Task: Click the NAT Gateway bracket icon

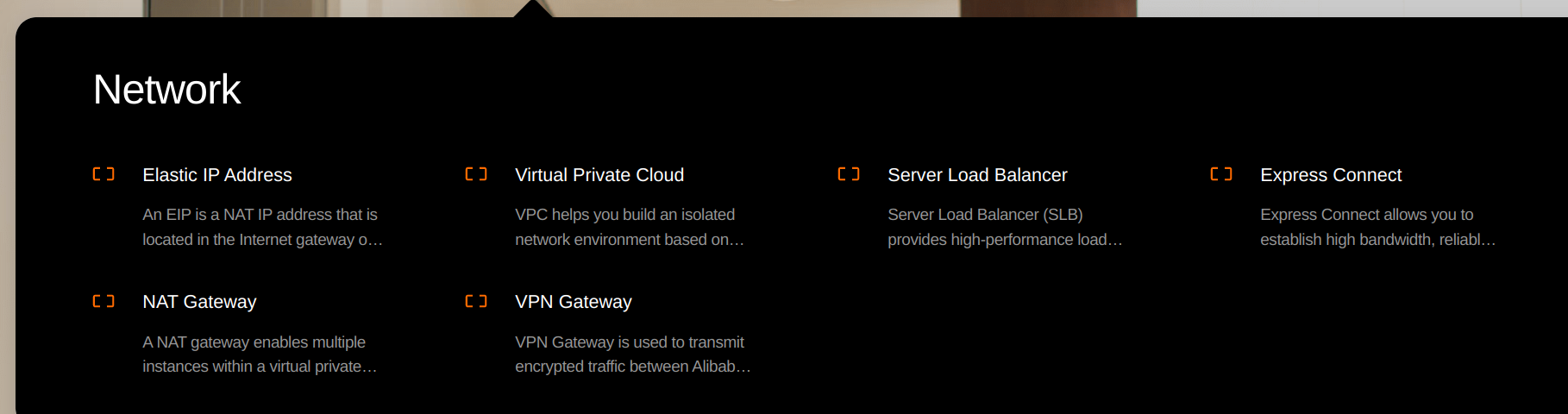Action: click(103, 301)
